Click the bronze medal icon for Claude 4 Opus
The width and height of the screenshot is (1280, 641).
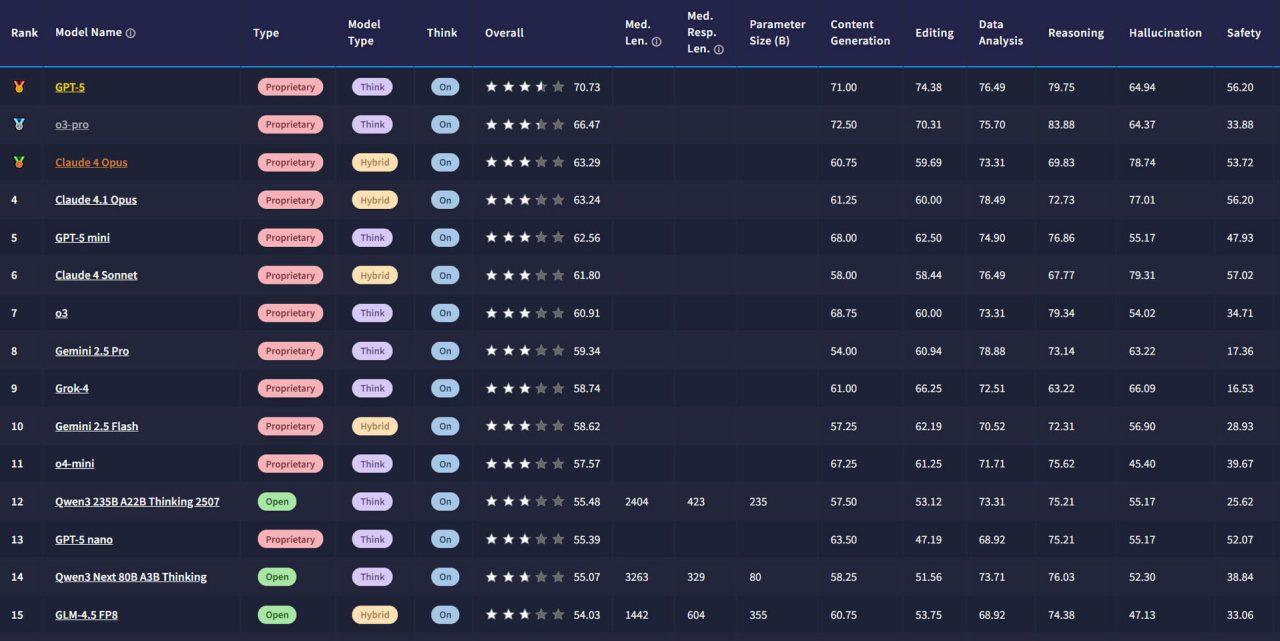coord(18,162)
